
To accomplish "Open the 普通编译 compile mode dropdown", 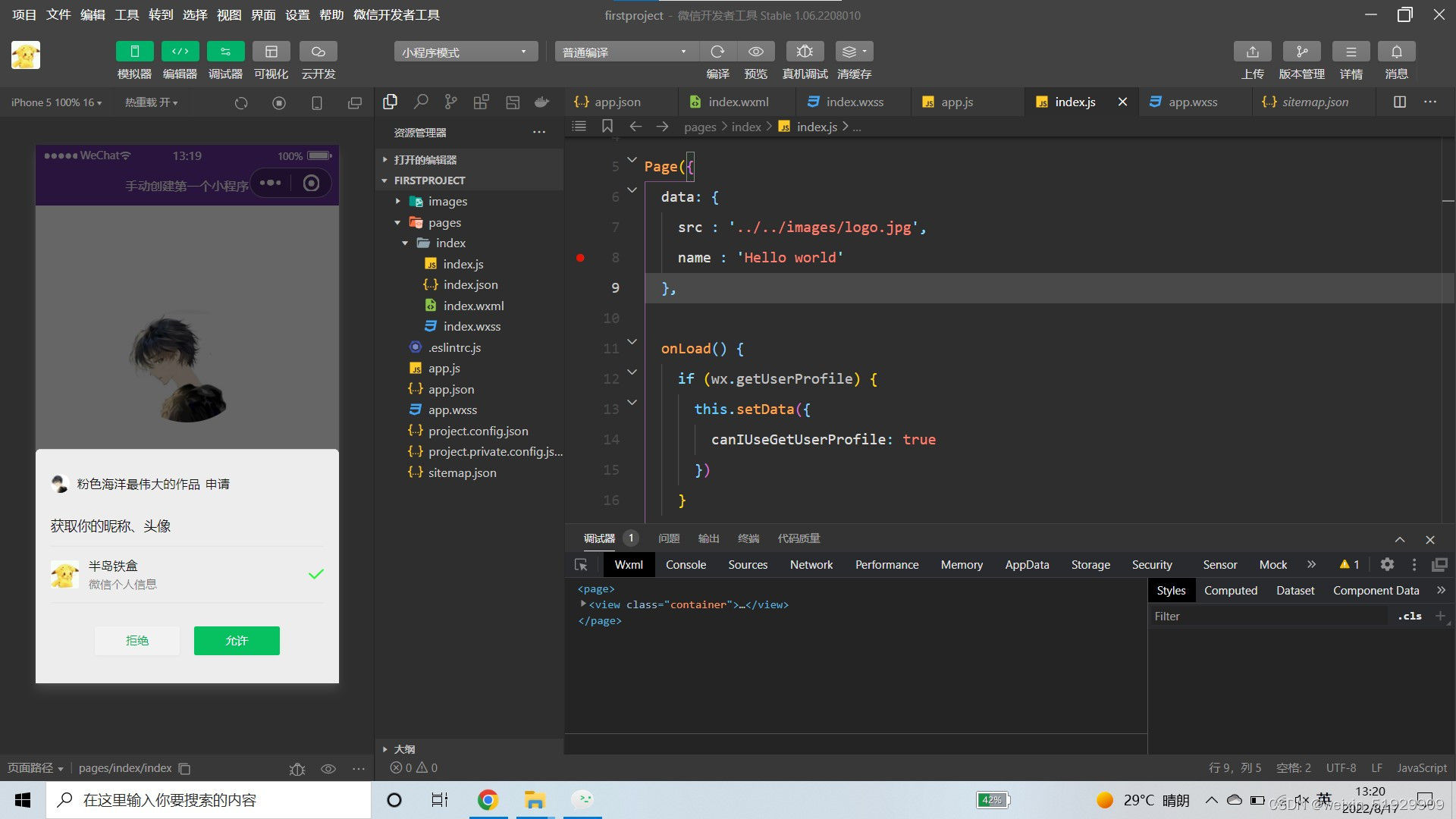I will 626,52.
